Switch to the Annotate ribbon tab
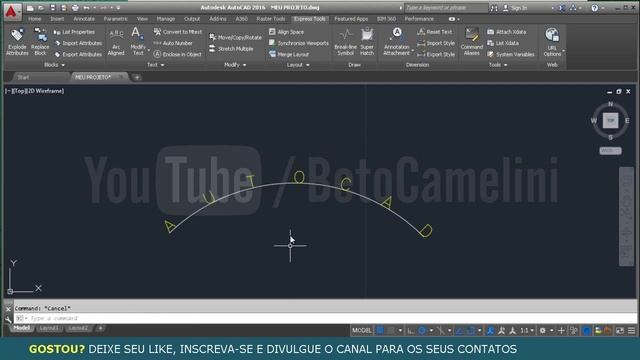640x360 pixels. pos(84,19)
